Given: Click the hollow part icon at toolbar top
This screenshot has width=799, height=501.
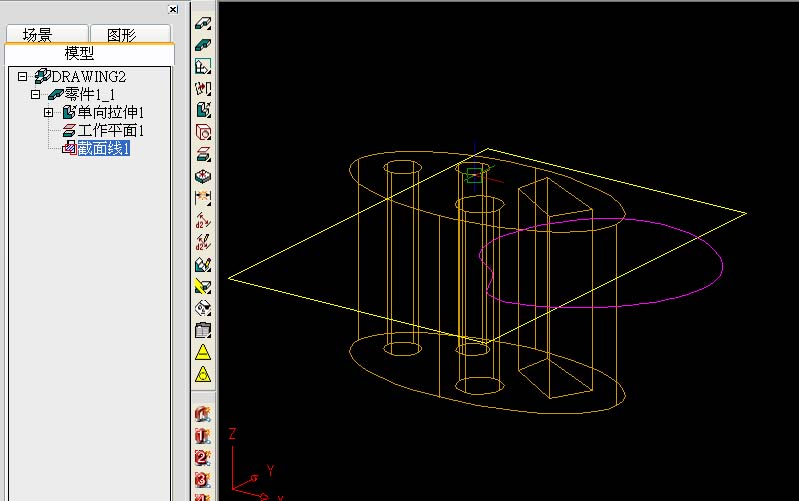Looking at the screenshot, I should pos(203,23).
